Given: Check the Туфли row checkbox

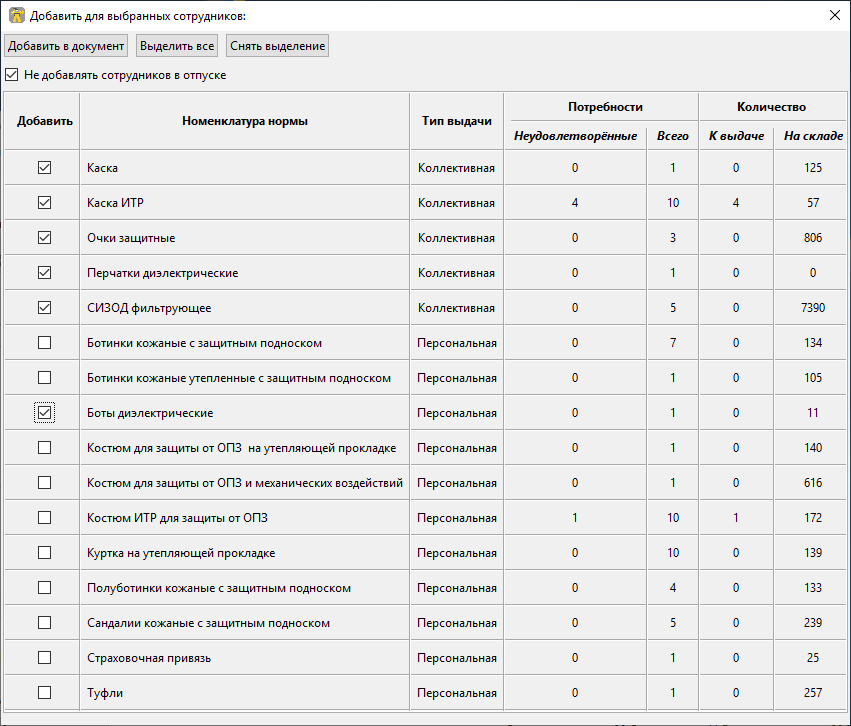Looking at the screenshot, I should 45,692.
